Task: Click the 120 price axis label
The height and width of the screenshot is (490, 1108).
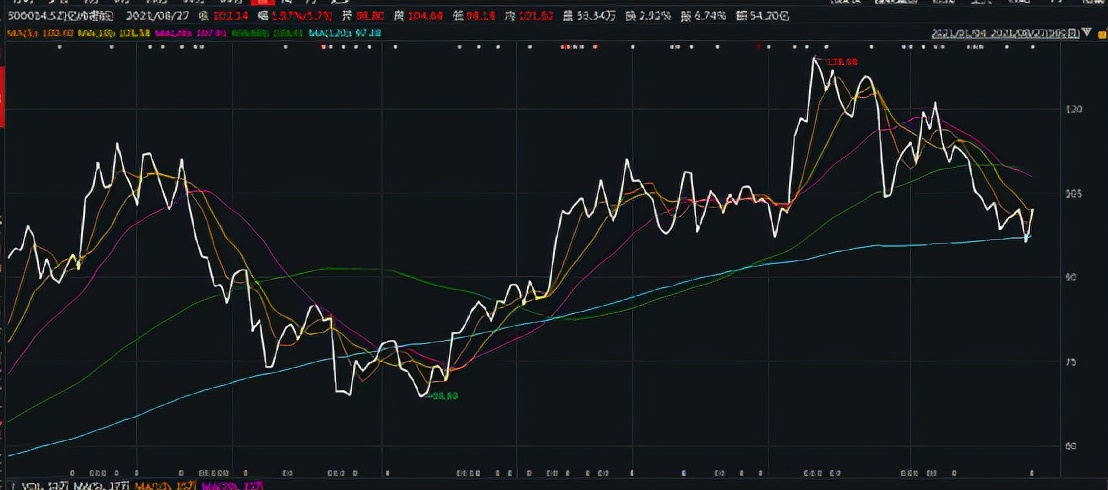Action: click(x=1075, y=109)
